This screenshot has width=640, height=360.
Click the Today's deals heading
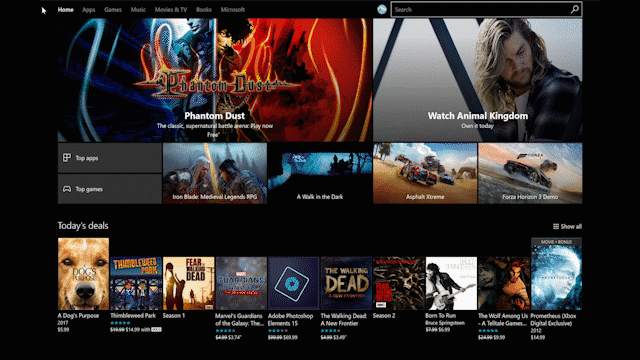[83, 226]
